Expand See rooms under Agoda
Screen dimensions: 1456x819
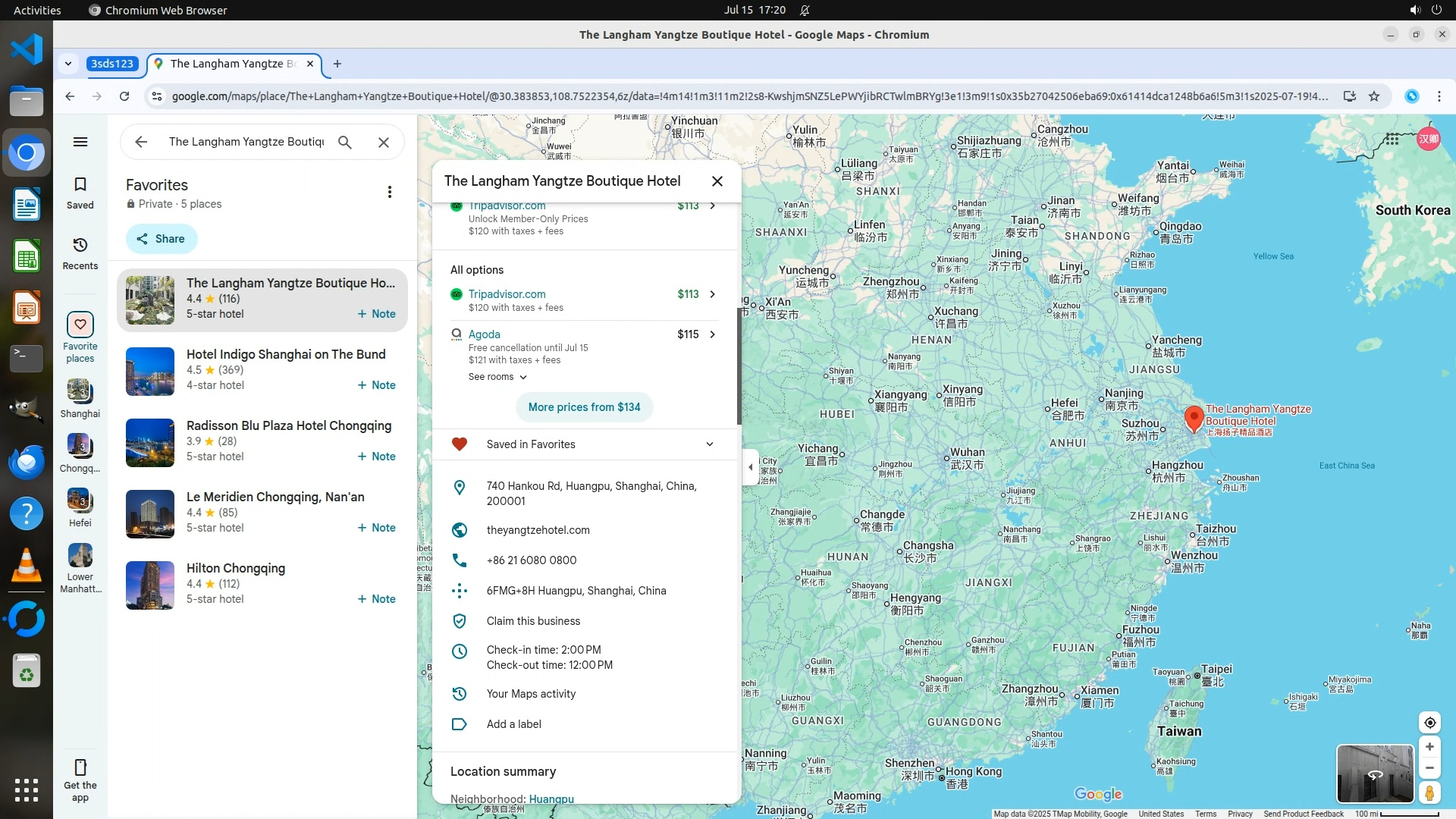pyautogui.click(x=497, y=377)
